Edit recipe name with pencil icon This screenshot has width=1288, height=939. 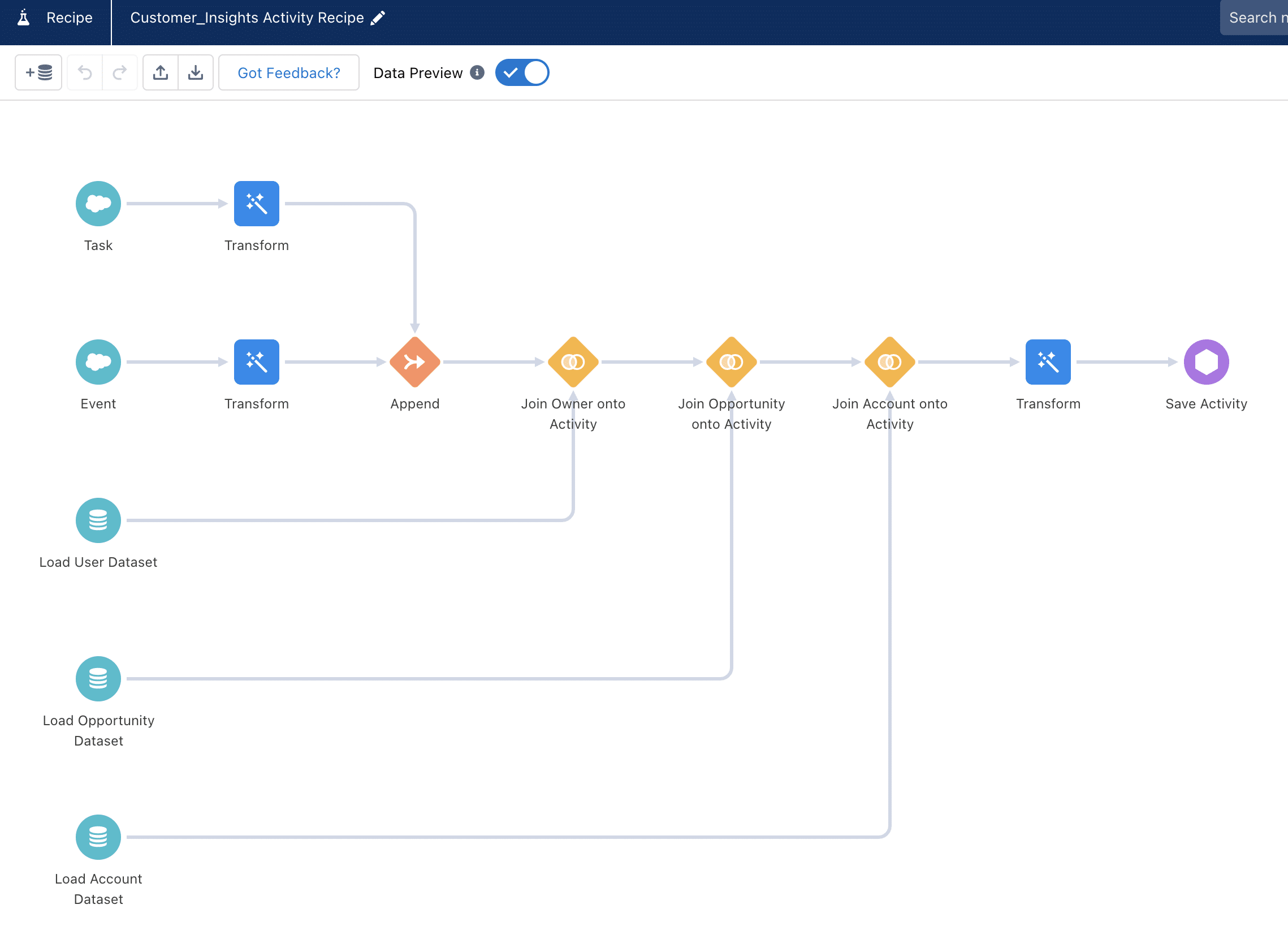378,18
